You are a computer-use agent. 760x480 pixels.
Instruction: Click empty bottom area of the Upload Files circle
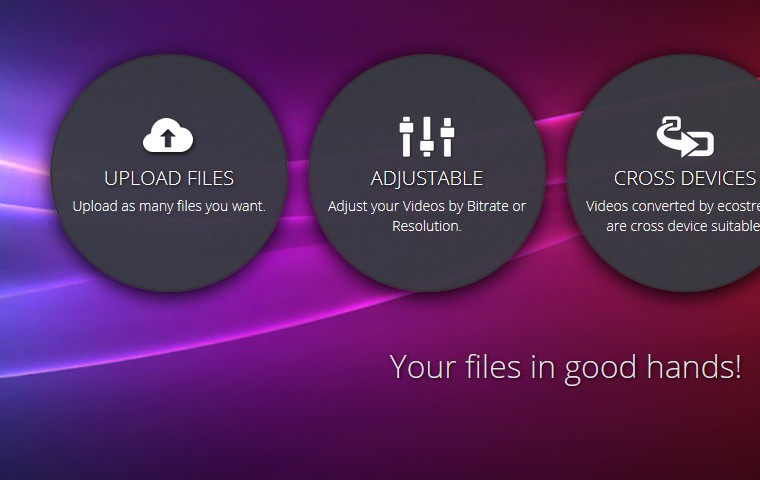pos(169,258)
